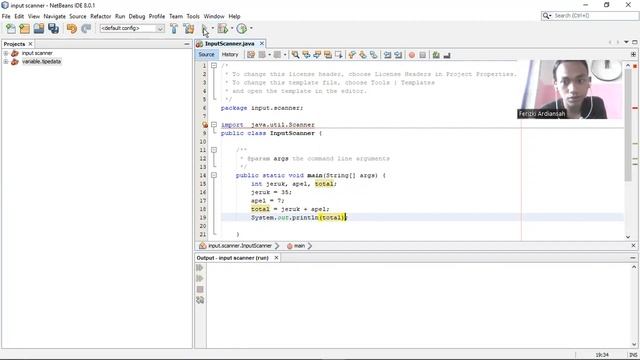Open the Refactor menu
Screen dimensions: 640x360
point(101,16)
